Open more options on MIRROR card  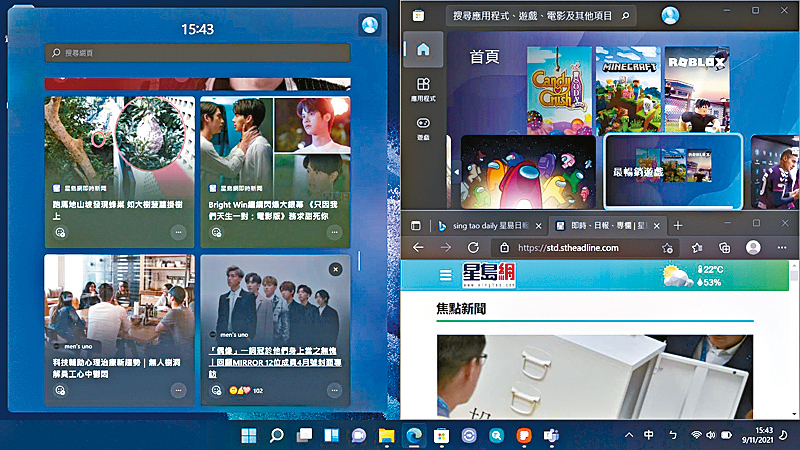tap(334, 390)
